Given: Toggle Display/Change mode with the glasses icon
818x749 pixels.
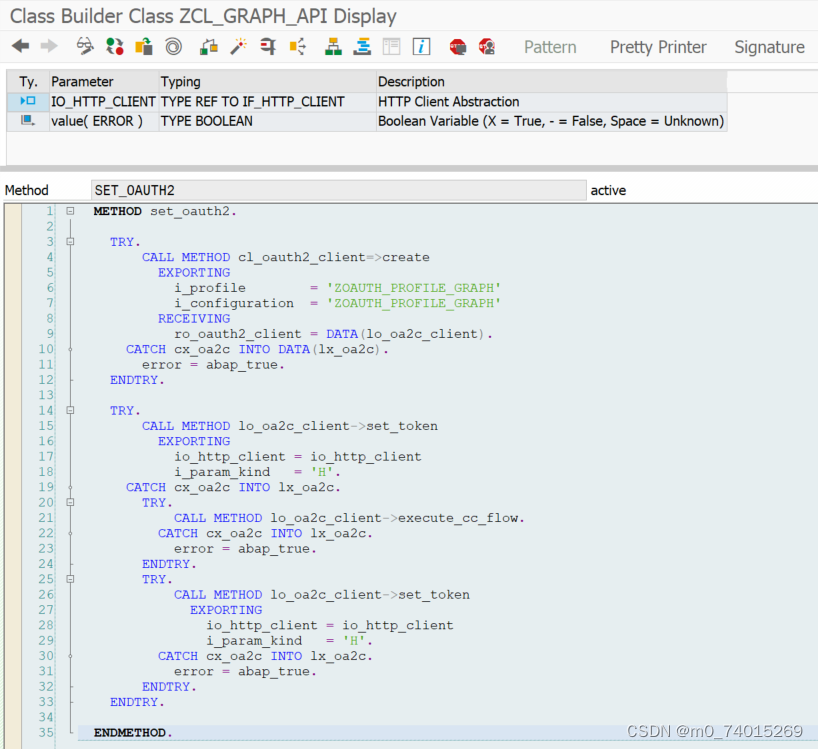Looking at the screenshot, I should (85, 45).
